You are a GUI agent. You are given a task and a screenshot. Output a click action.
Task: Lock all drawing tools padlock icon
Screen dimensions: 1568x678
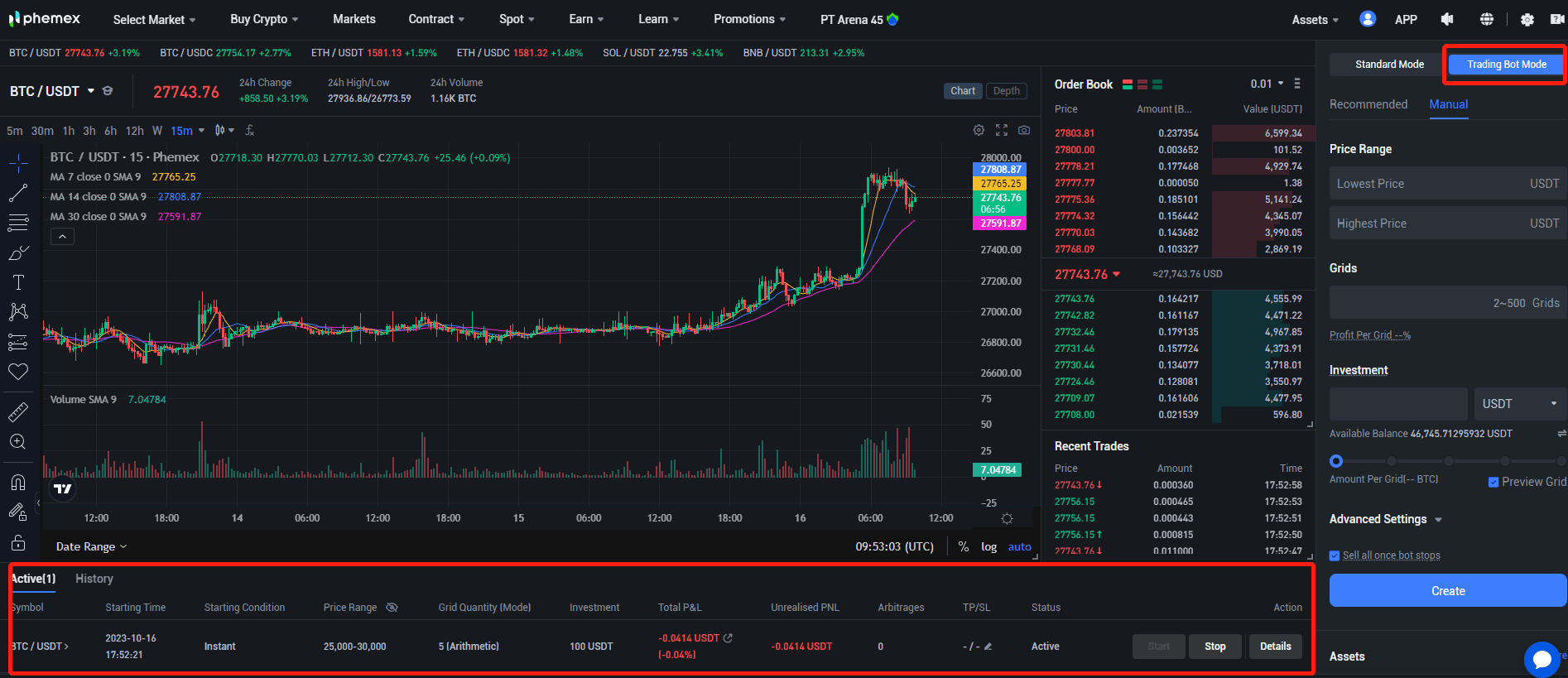coord(18,543)
